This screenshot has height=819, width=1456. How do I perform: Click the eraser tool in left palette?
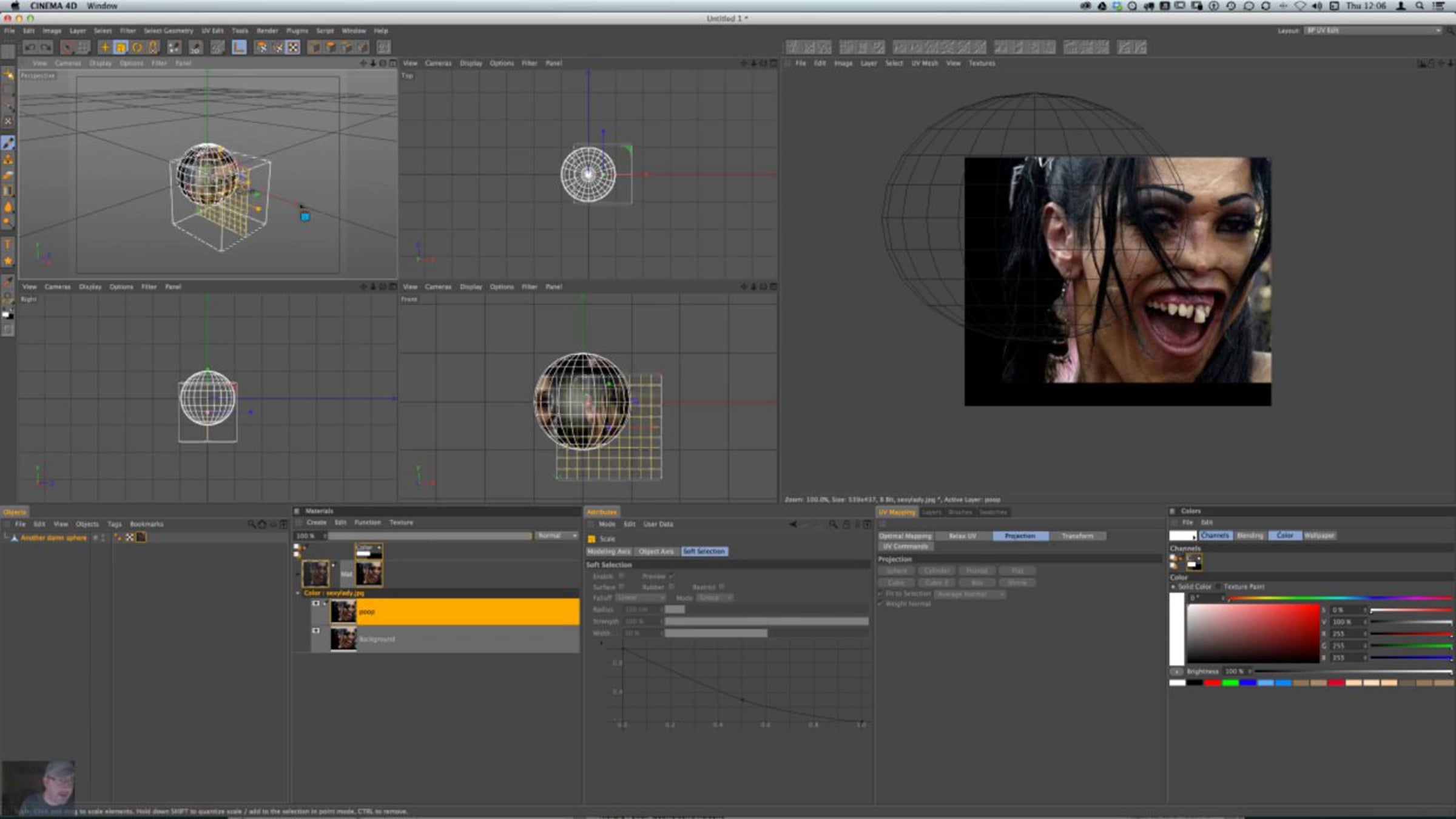click(x=8, y=175)
